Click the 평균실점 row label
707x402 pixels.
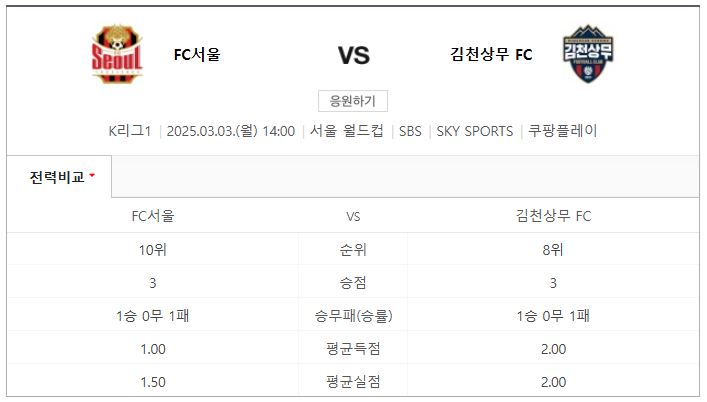pos(353,382)
